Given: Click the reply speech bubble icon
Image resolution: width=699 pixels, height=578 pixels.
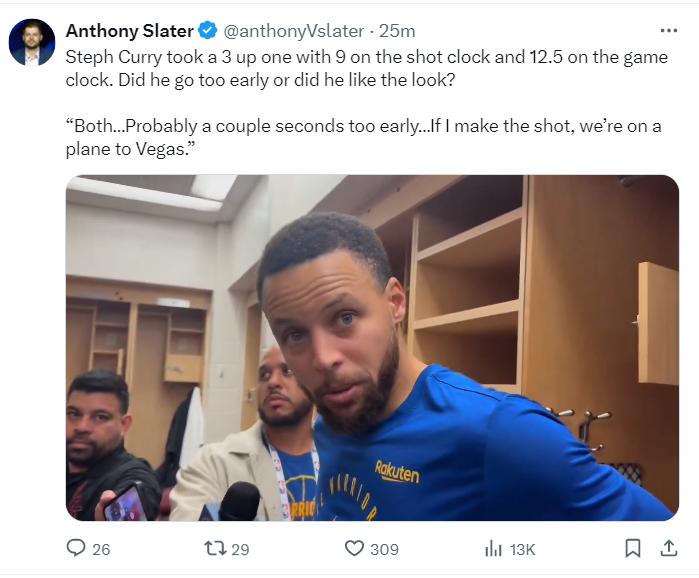Looking at the screenshot, I should pos(76,548).
